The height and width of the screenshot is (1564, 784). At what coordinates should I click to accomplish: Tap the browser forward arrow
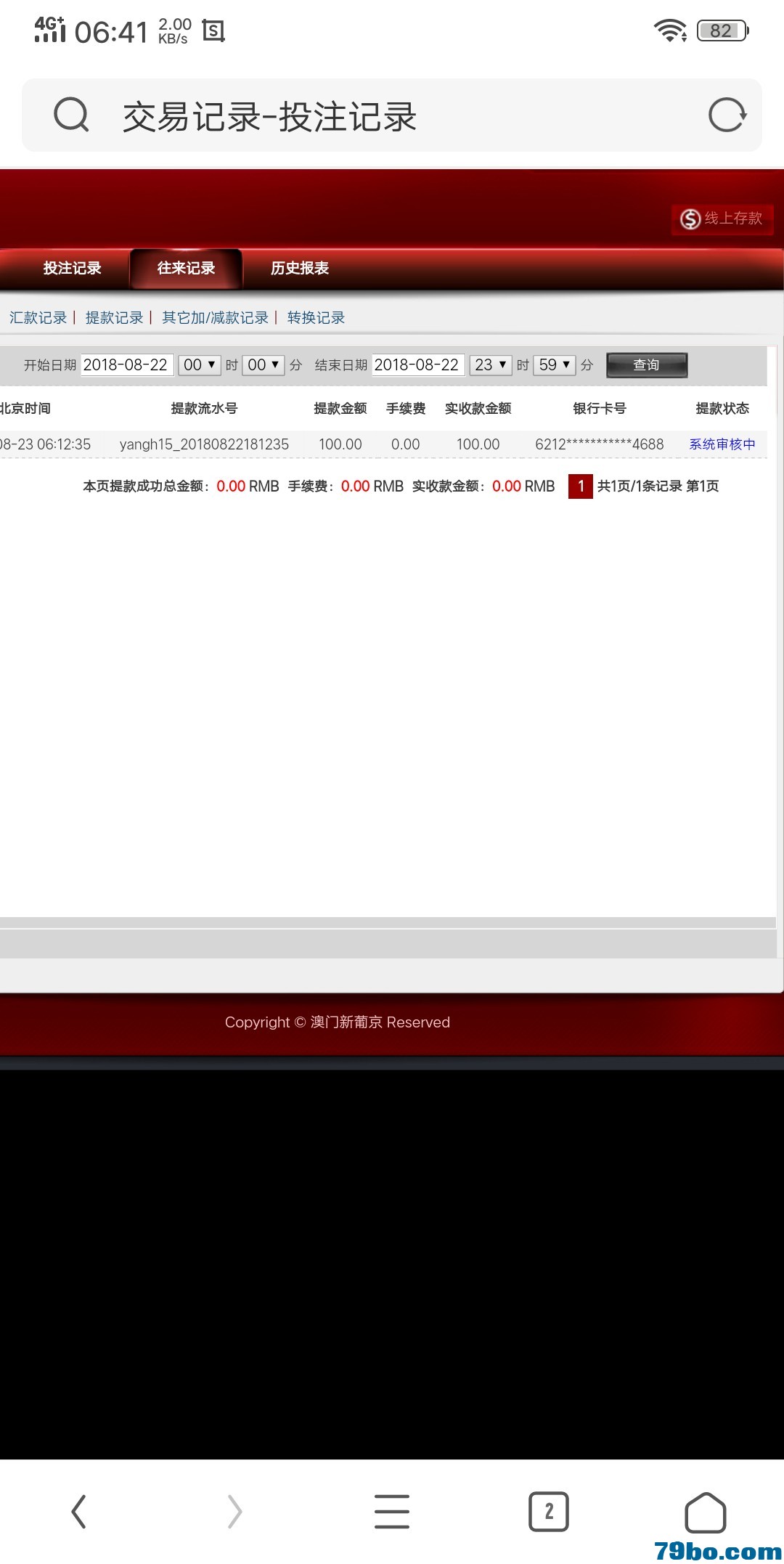(234, 1512)
